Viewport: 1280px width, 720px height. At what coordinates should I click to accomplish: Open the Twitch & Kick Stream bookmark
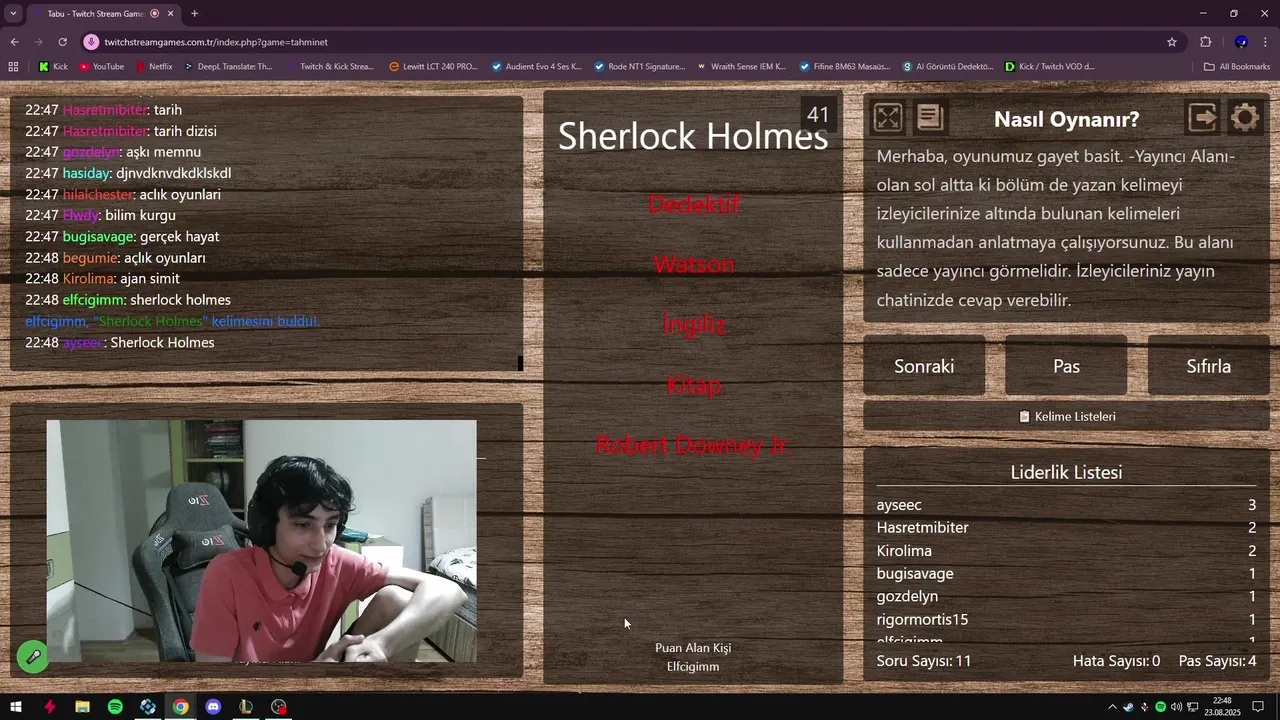pos(329,67)
